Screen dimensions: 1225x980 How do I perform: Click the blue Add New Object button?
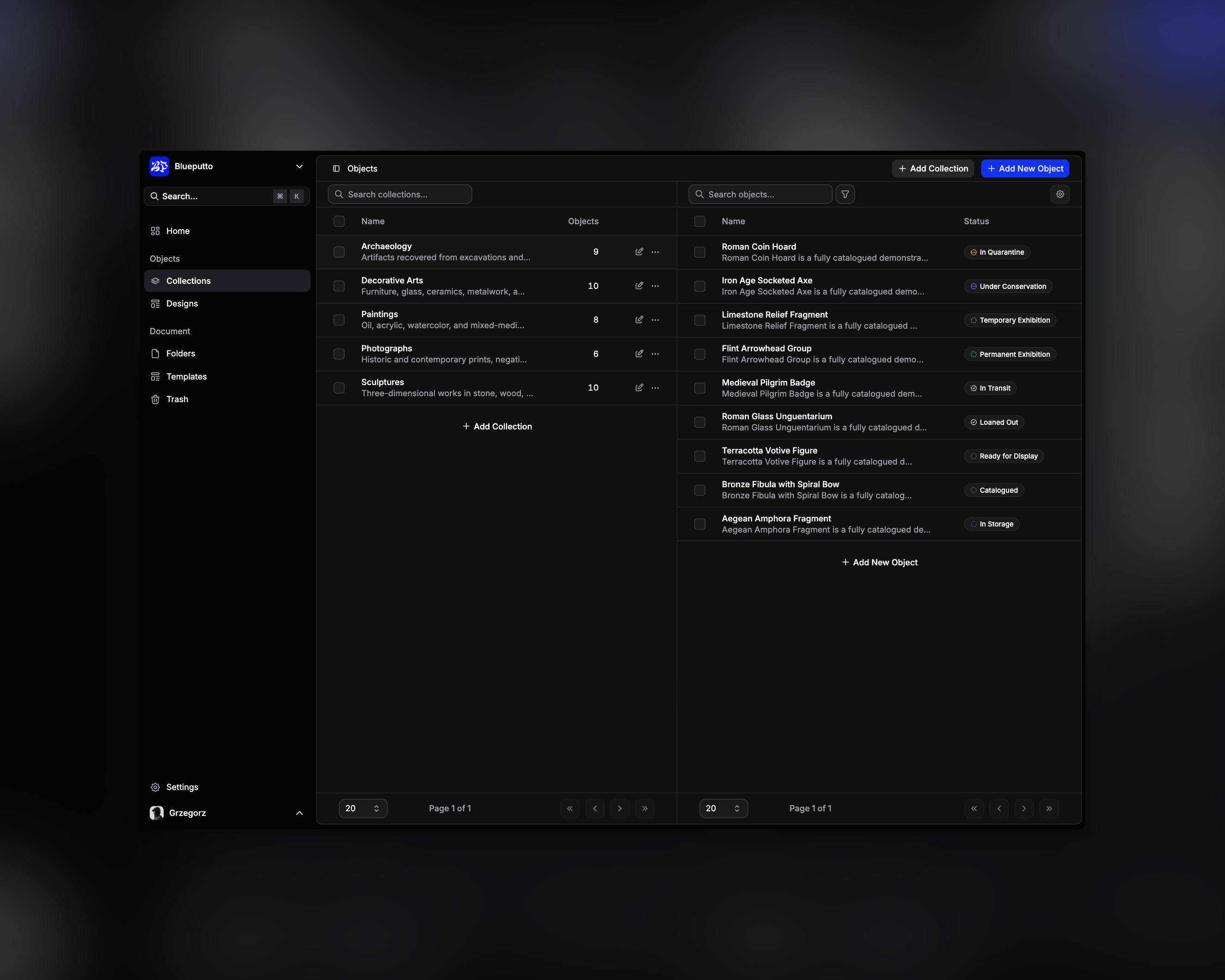point(1024,169)
